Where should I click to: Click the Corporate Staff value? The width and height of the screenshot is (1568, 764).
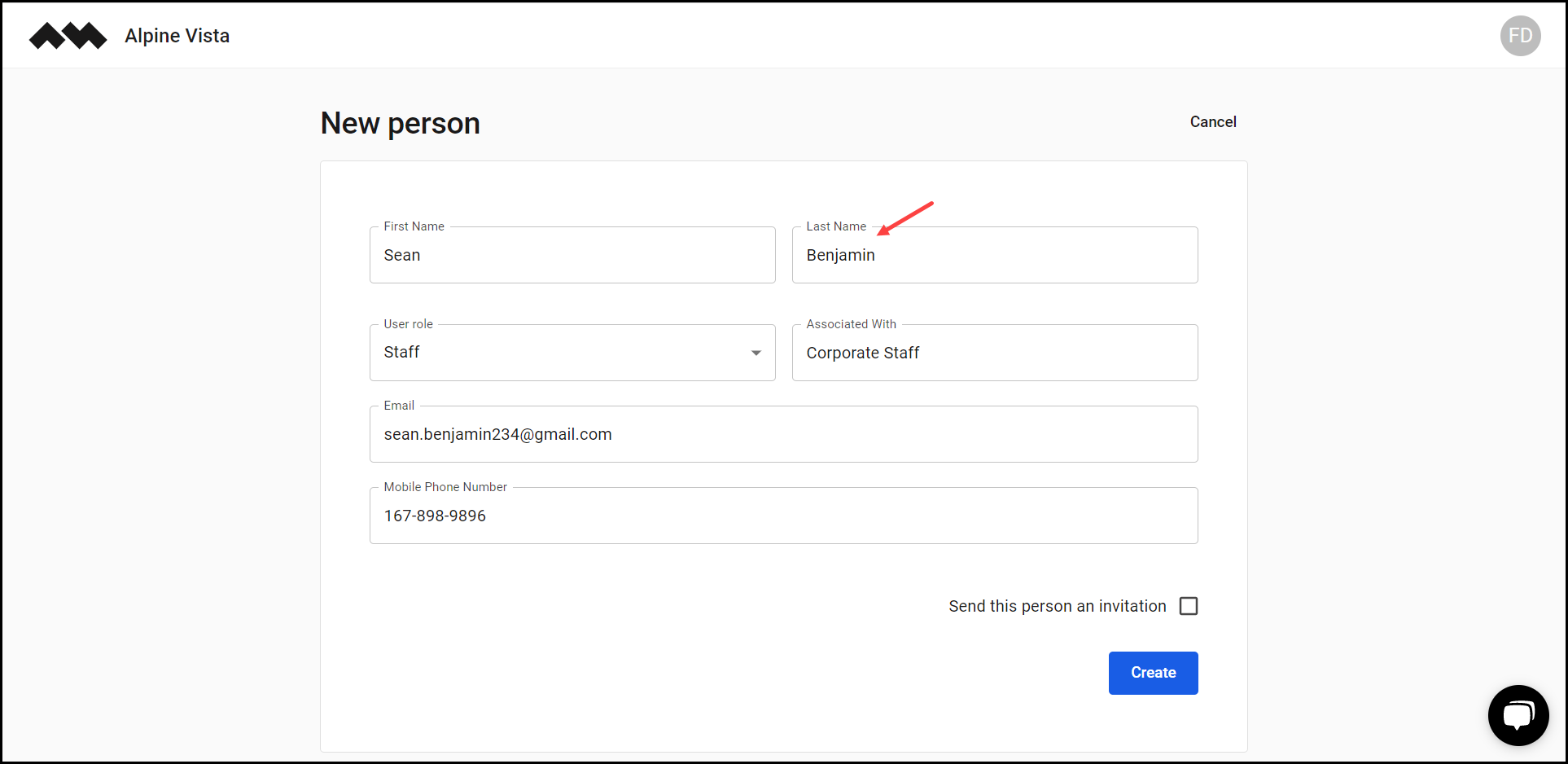click(863, 352)
